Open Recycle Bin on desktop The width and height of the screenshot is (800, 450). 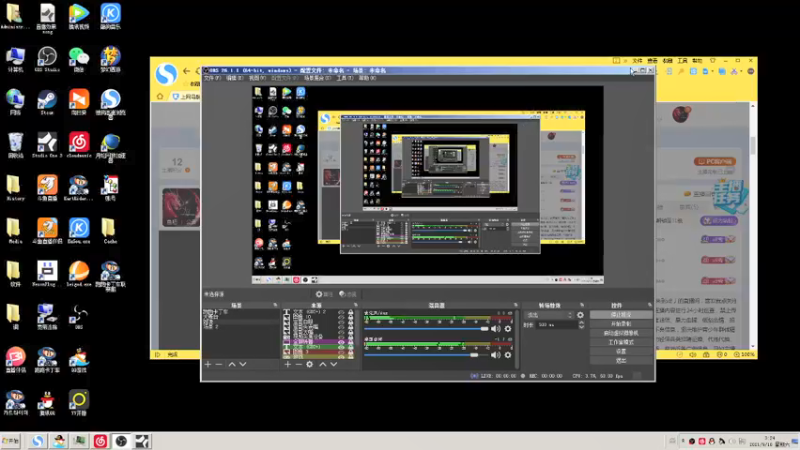pyautogui.click(x=15, y=145)
